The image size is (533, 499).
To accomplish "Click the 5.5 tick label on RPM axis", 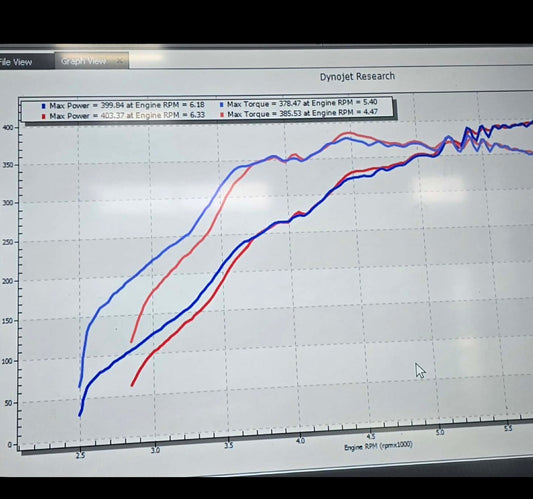I will pos(508,428).
